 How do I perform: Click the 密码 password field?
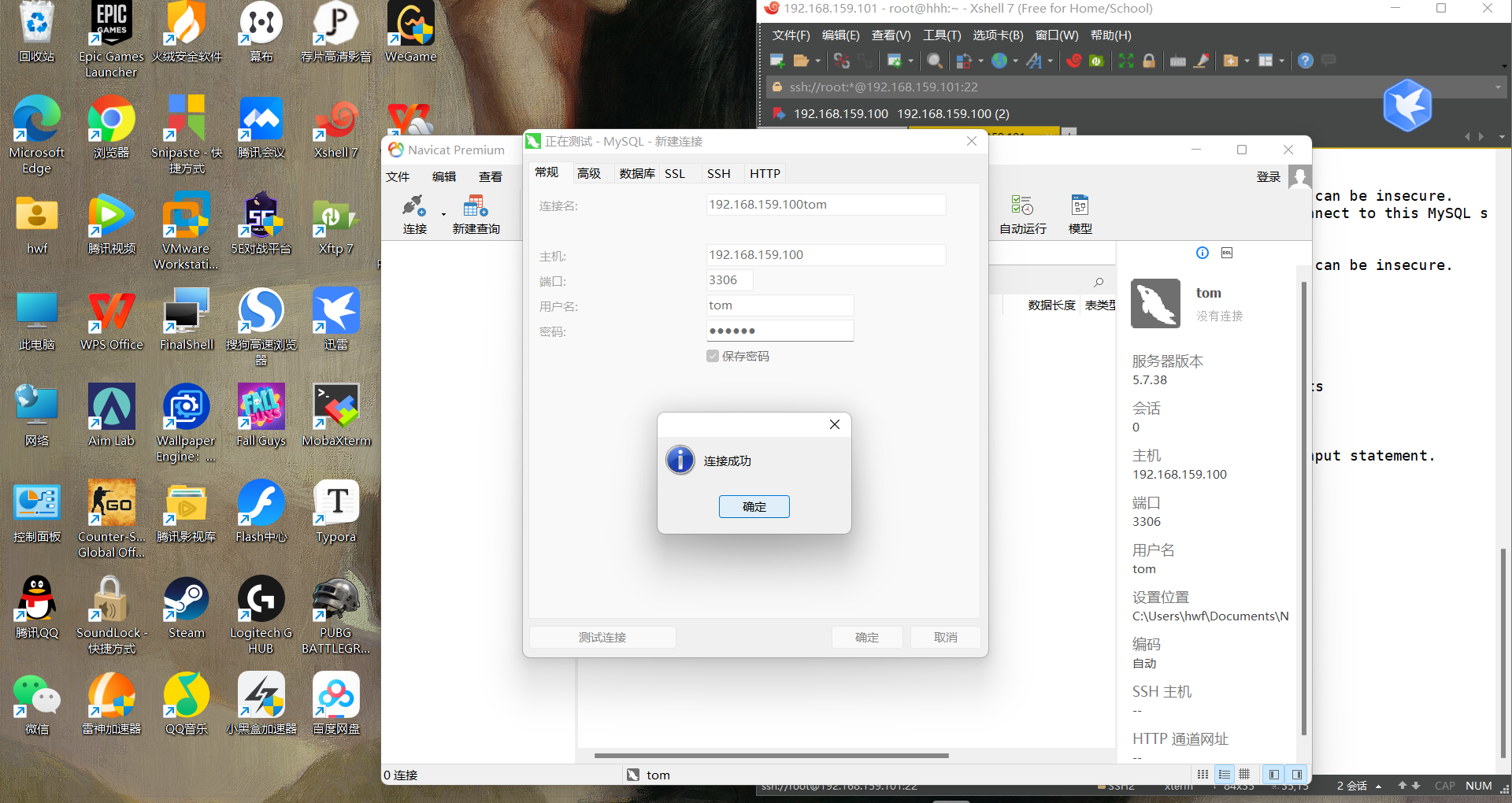pos(780,331)
